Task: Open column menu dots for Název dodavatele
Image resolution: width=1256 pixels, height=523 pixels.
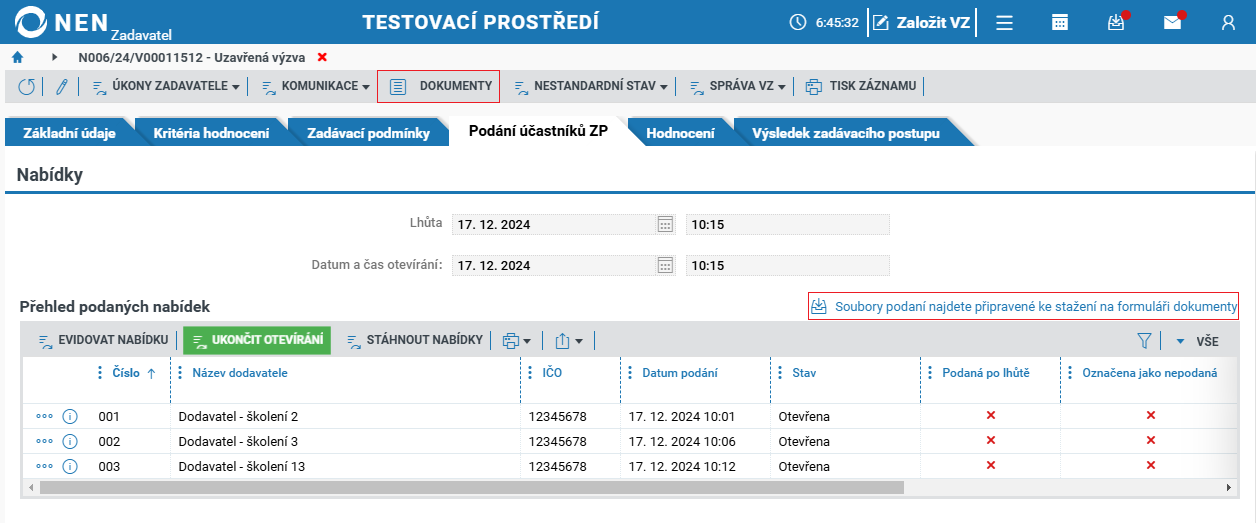Action: click(x=180, y=373)
